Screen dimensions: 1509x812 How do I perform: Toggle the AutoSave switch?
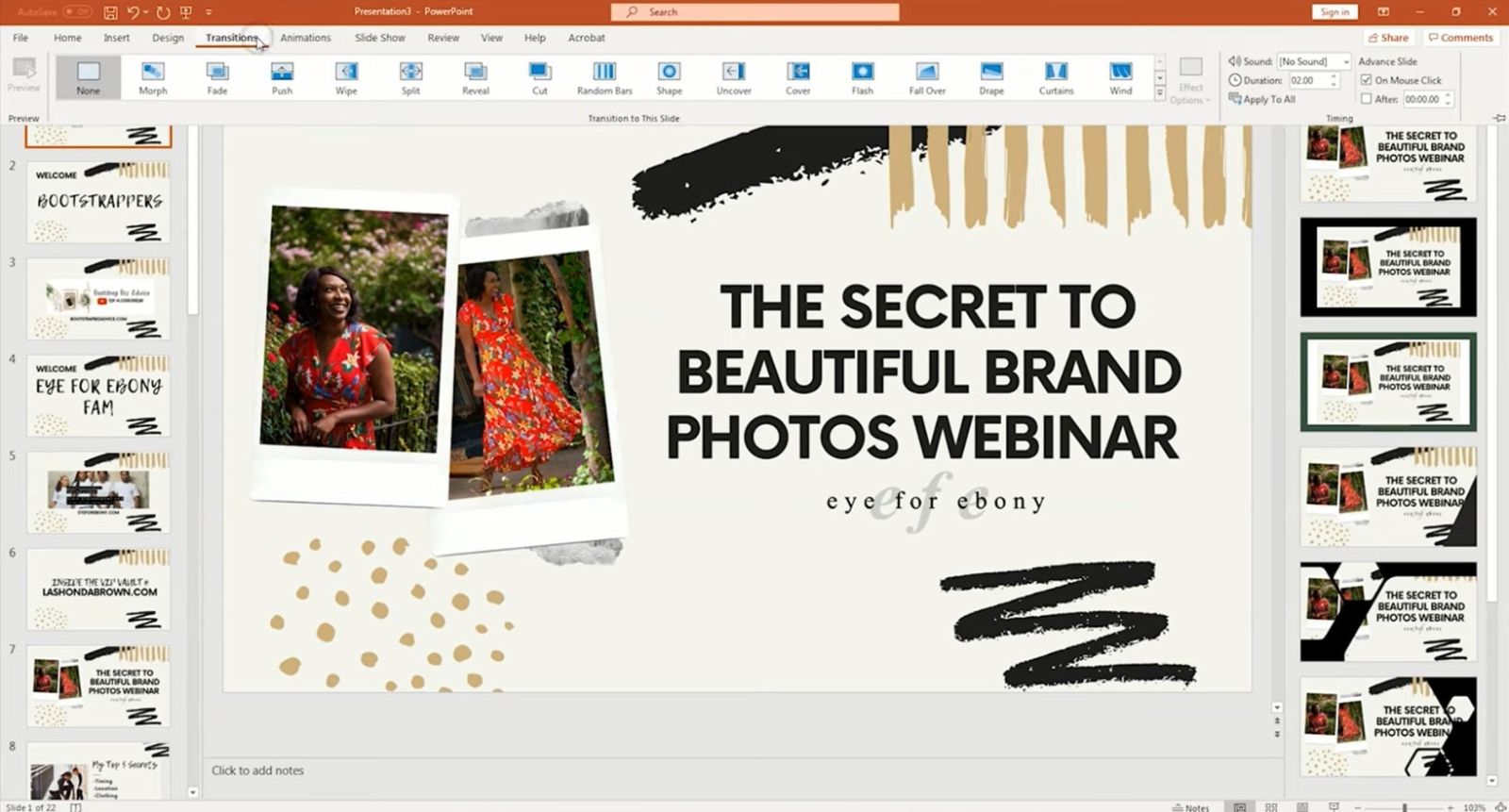click(76, 12)
